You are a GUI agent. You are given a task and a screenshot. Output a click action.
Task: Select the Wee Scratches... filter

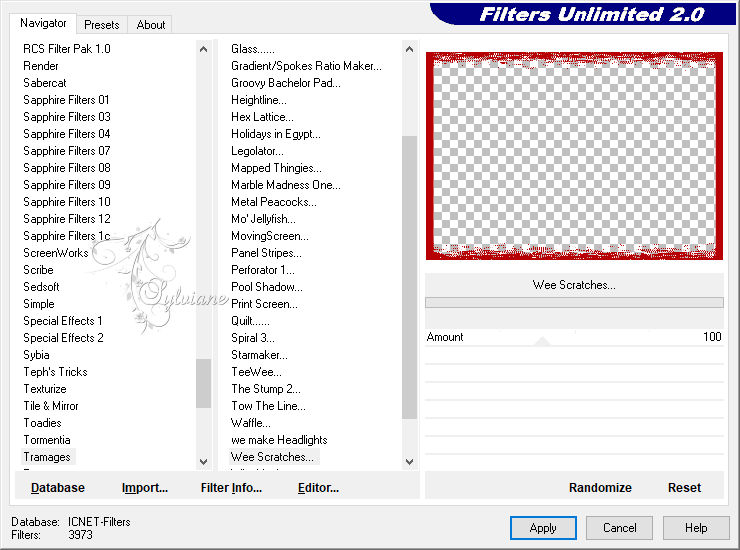point(272,457)
